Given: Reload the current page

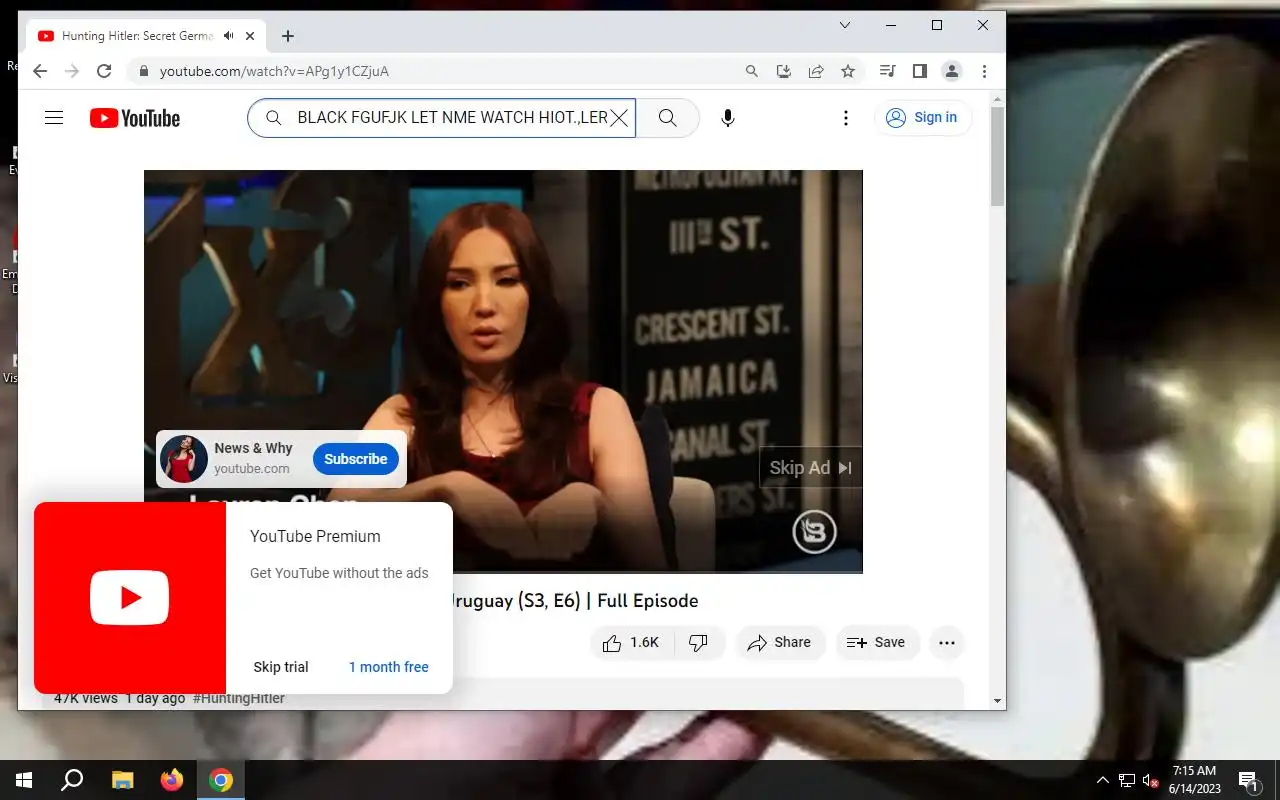Looking at the screenshot, I should pos(104,71).
